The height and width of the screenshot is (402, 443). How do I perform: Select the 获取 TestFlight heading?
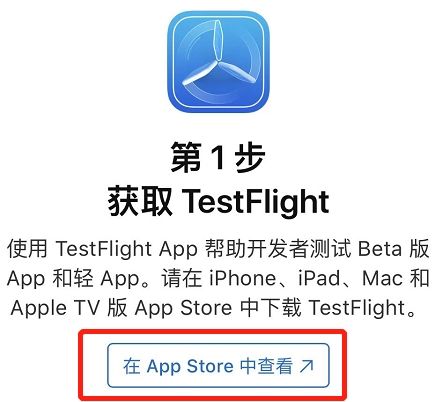pos(218,201)
